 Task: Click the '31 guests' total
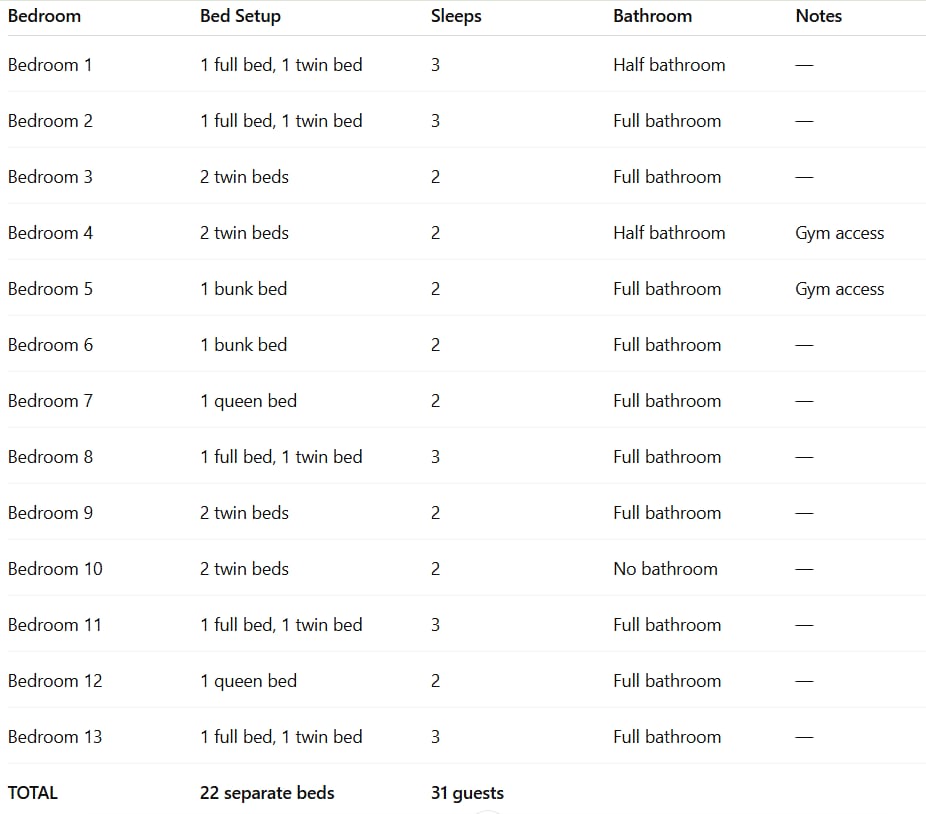467,793
